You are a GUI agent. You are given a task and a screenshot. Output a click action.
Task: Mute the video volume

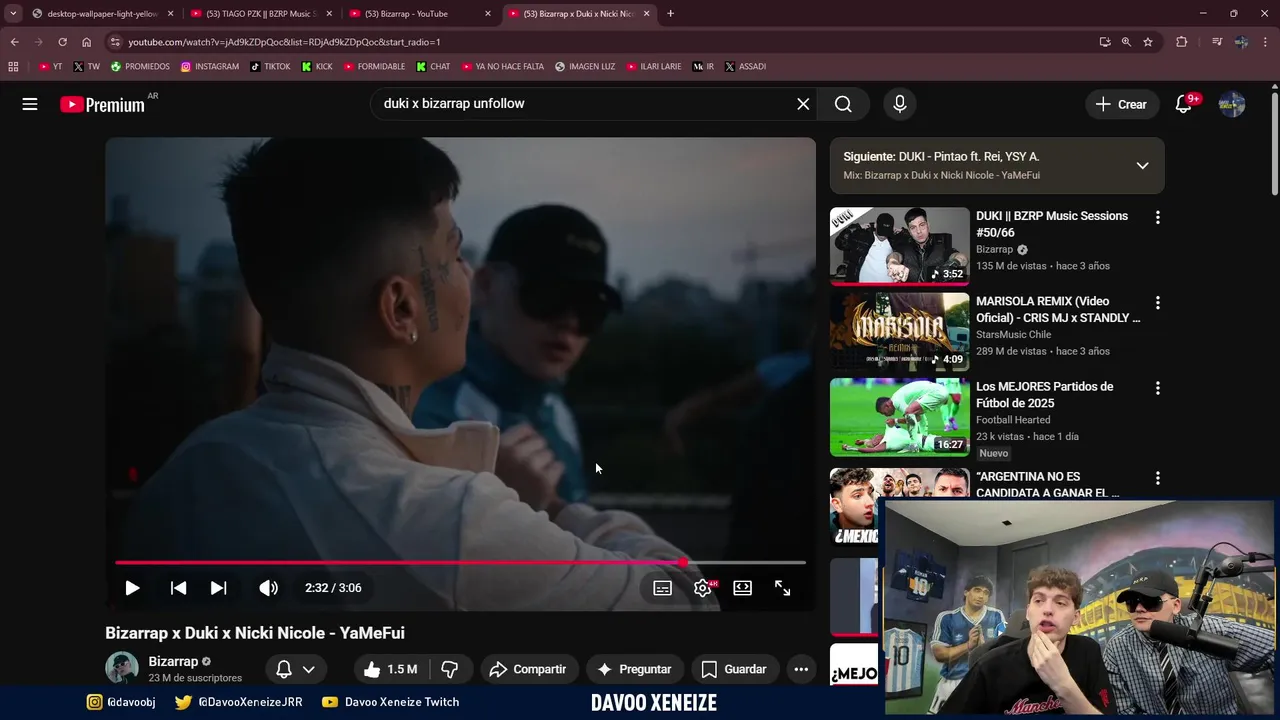[268, 588]
